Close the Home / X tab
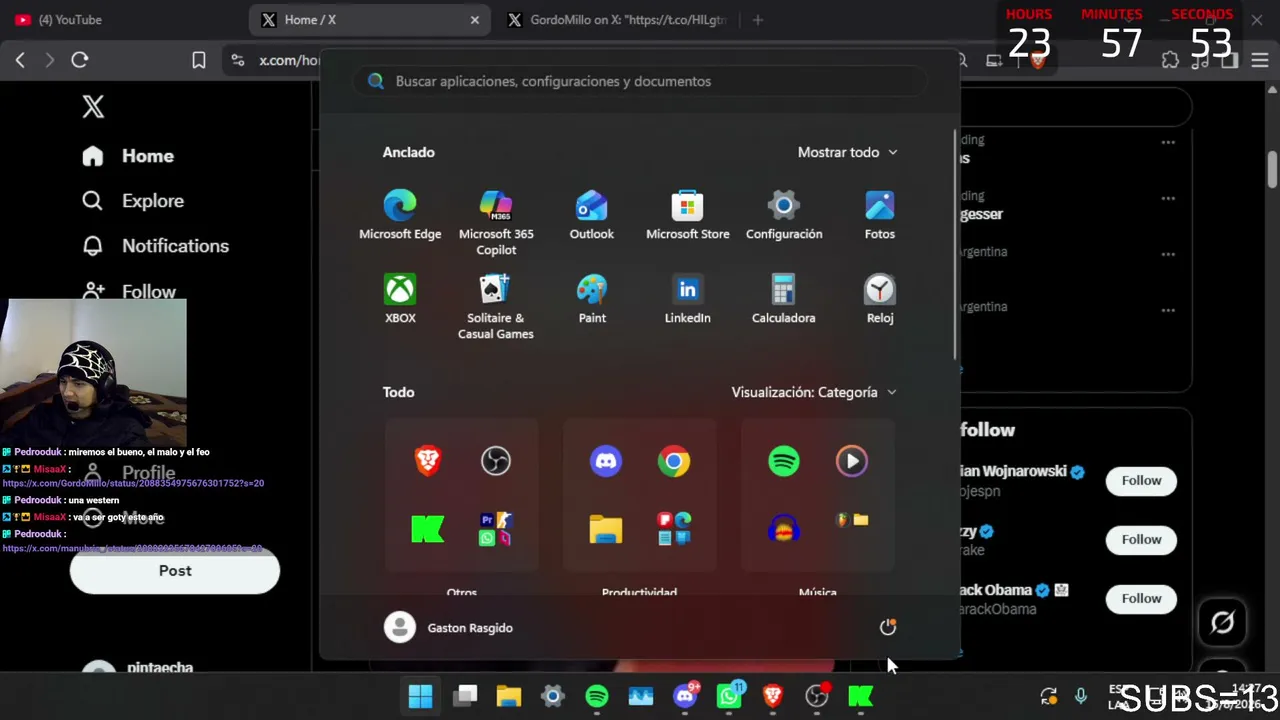The width and height of the screenshot is (1280, 720). [475, 20]
